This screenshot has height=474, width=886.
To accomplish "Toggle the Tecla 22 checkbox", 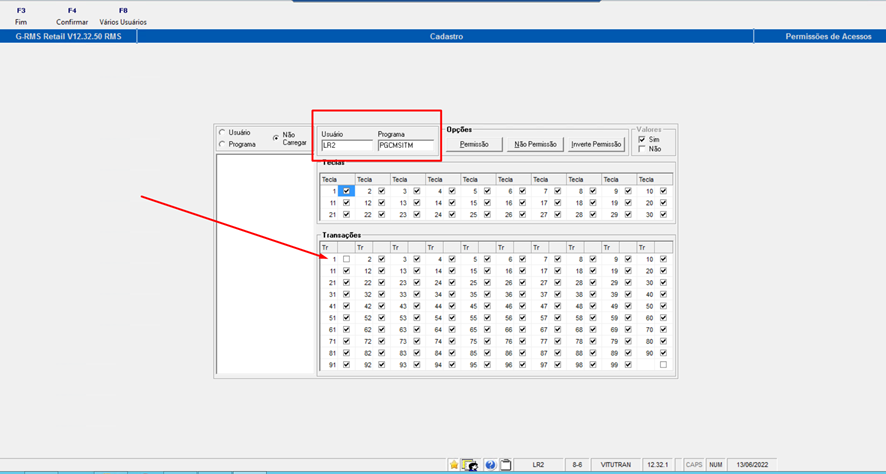I will 381,215.
